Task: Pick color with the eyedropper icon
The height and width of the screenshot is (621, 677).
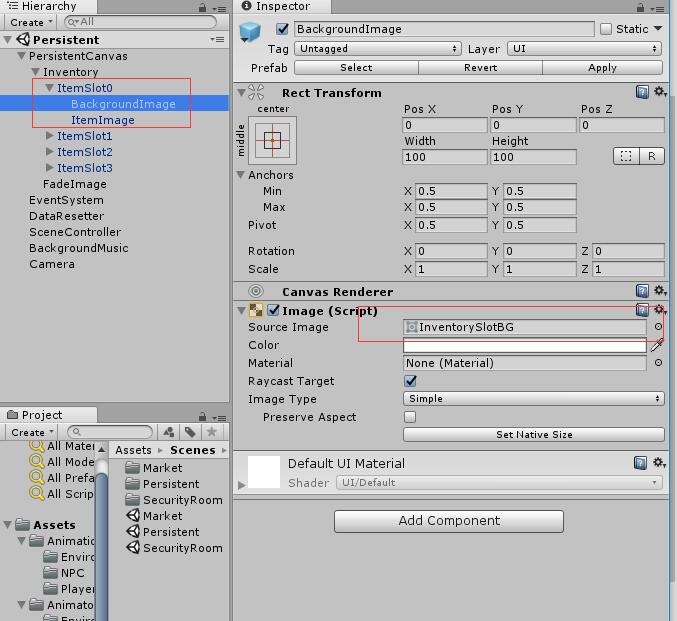Action: point(657,345)
